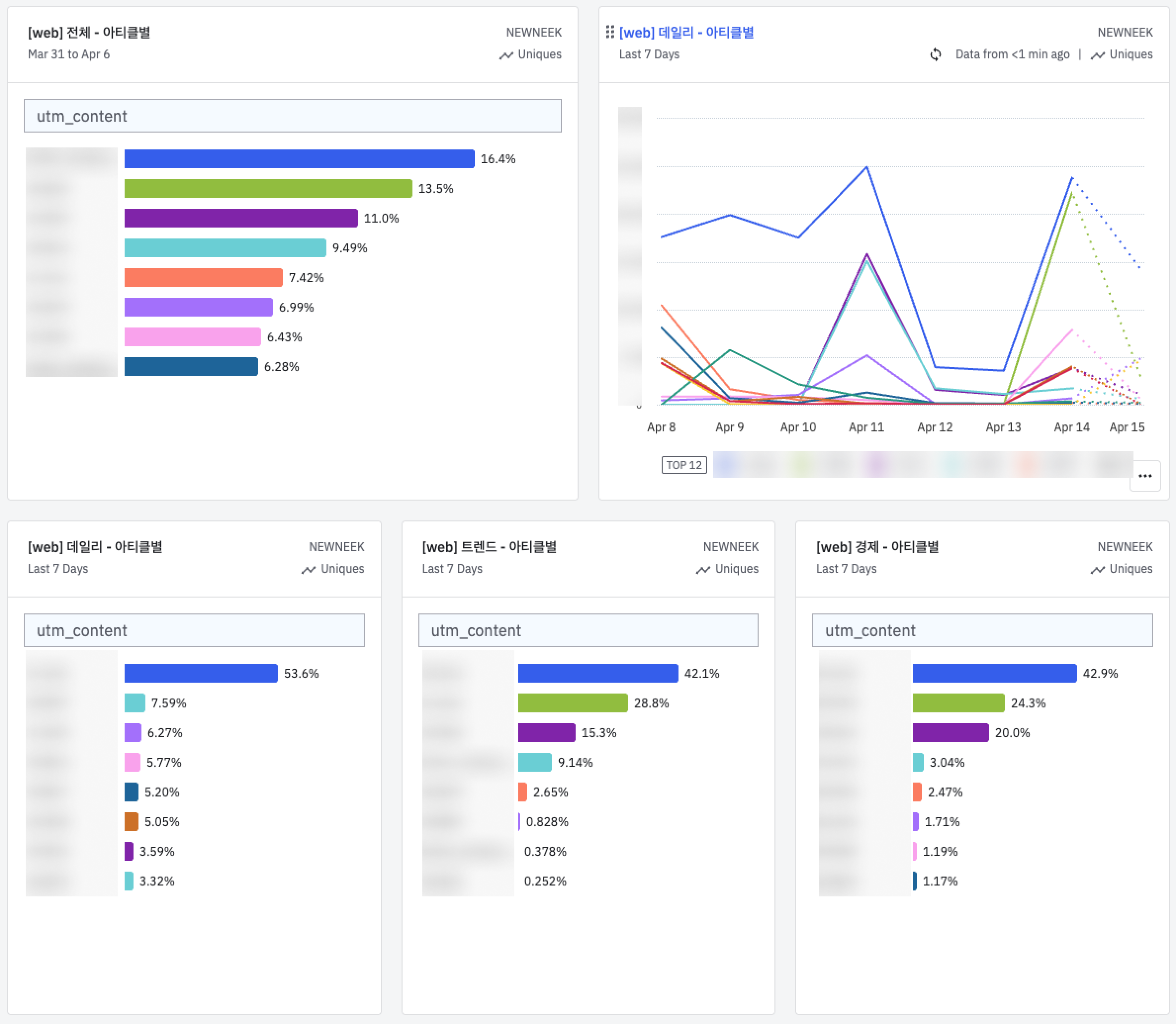Click the utm_content header in the 전체 chart

pyautogui.click(x=292, y=116)
